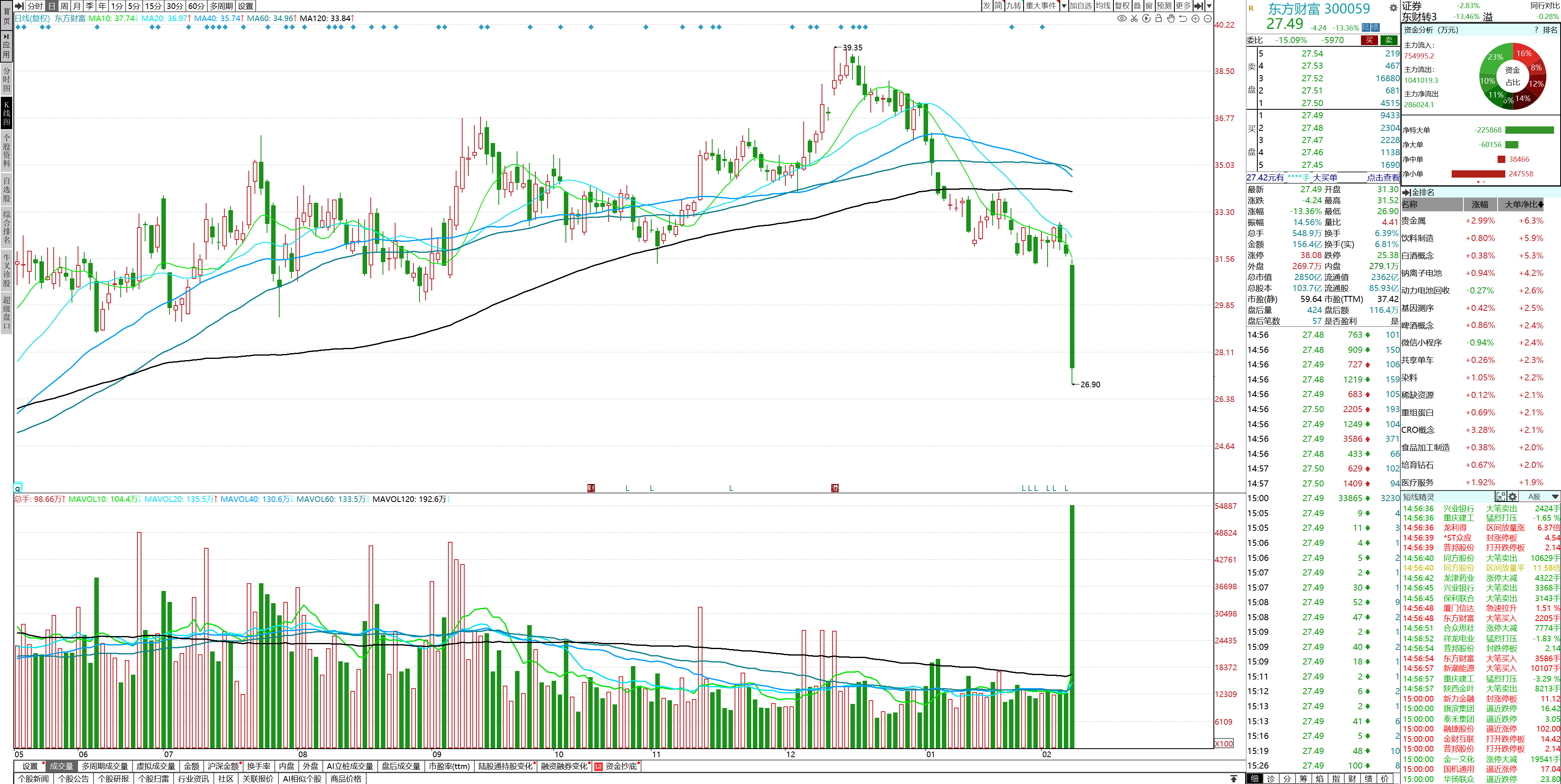Click the eye visibility icon above chart
This screenshot has height=784, width=1561.
click(1122, 19)
